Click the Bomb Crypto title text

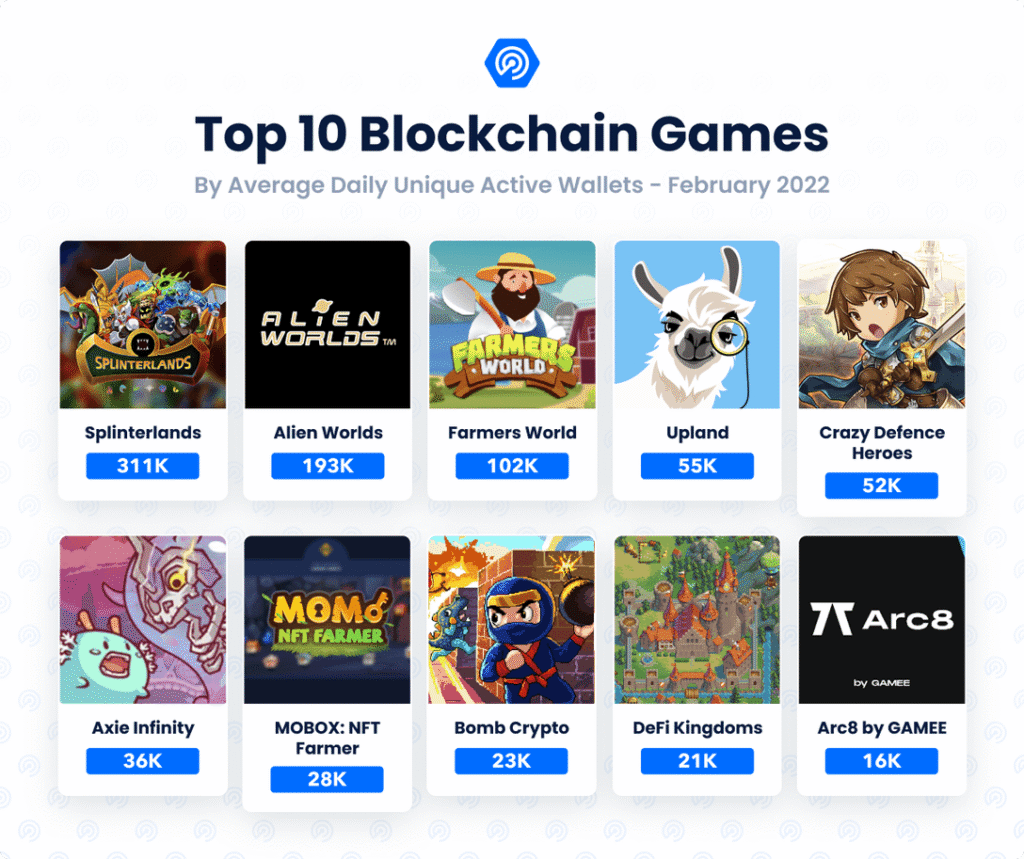(512, 728)
